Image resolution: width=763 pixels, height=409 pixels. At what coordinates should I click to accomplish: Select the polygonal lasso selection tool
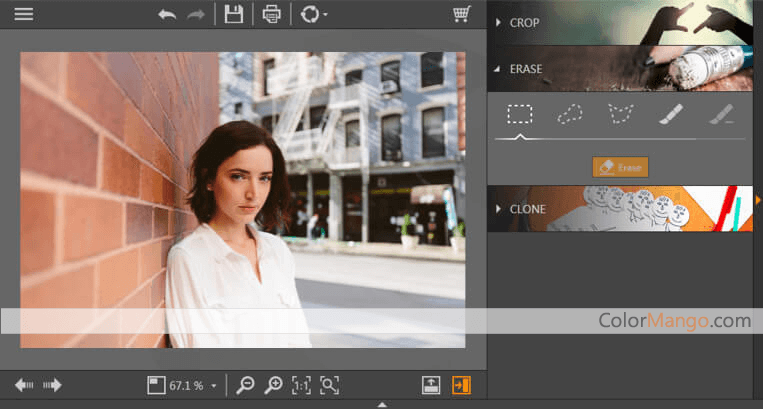point(621,115)
